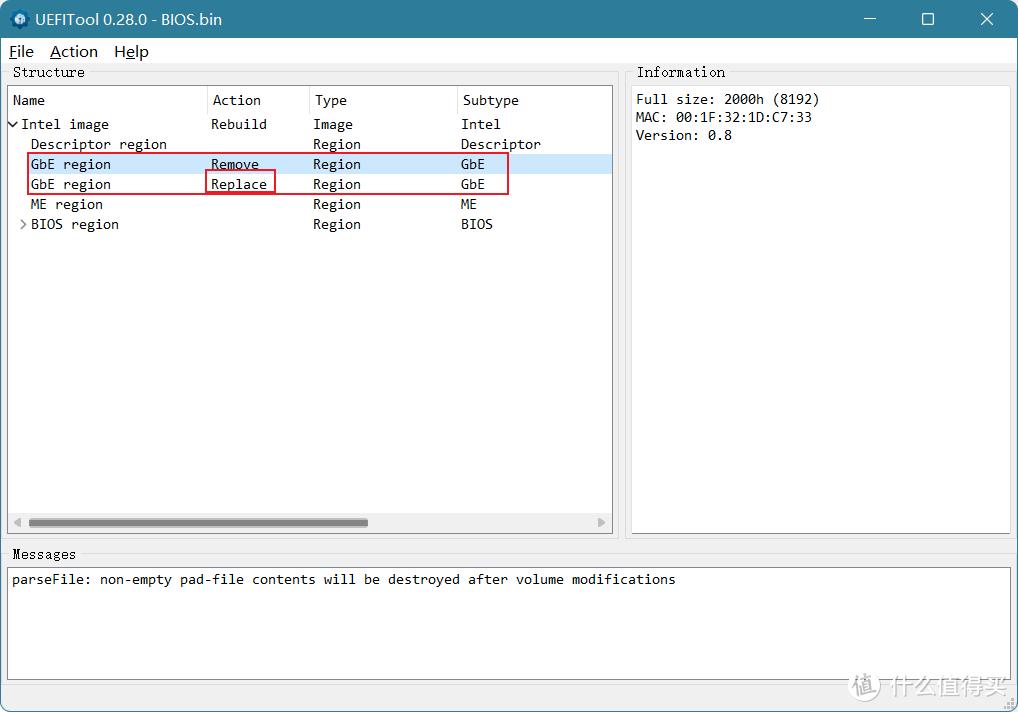Image resolution: width=1018 pixels, height=712 pixels.
Task: Select the ME region row
Action: click(x=66, y=205)
